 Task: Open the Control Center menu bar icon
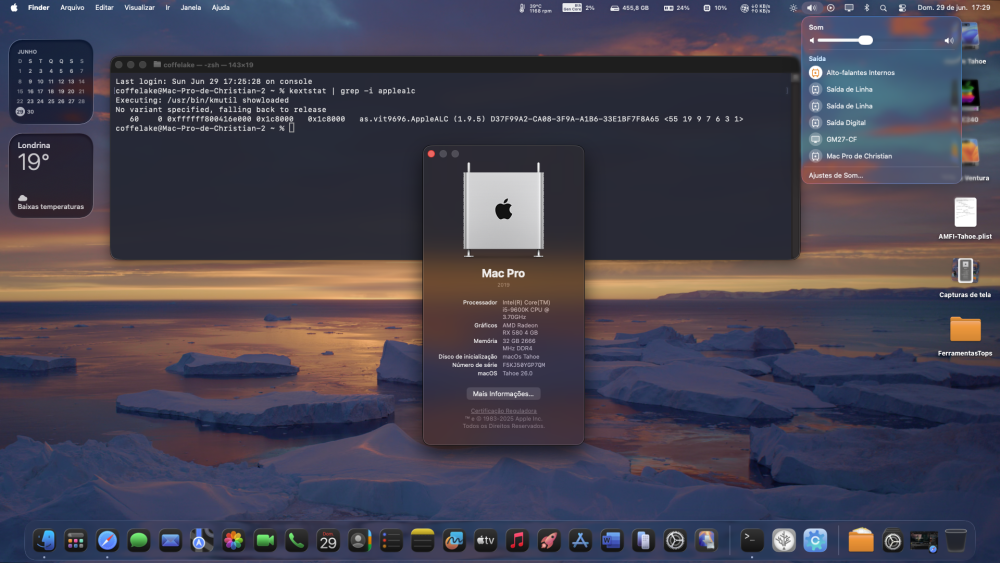(902, 8)
